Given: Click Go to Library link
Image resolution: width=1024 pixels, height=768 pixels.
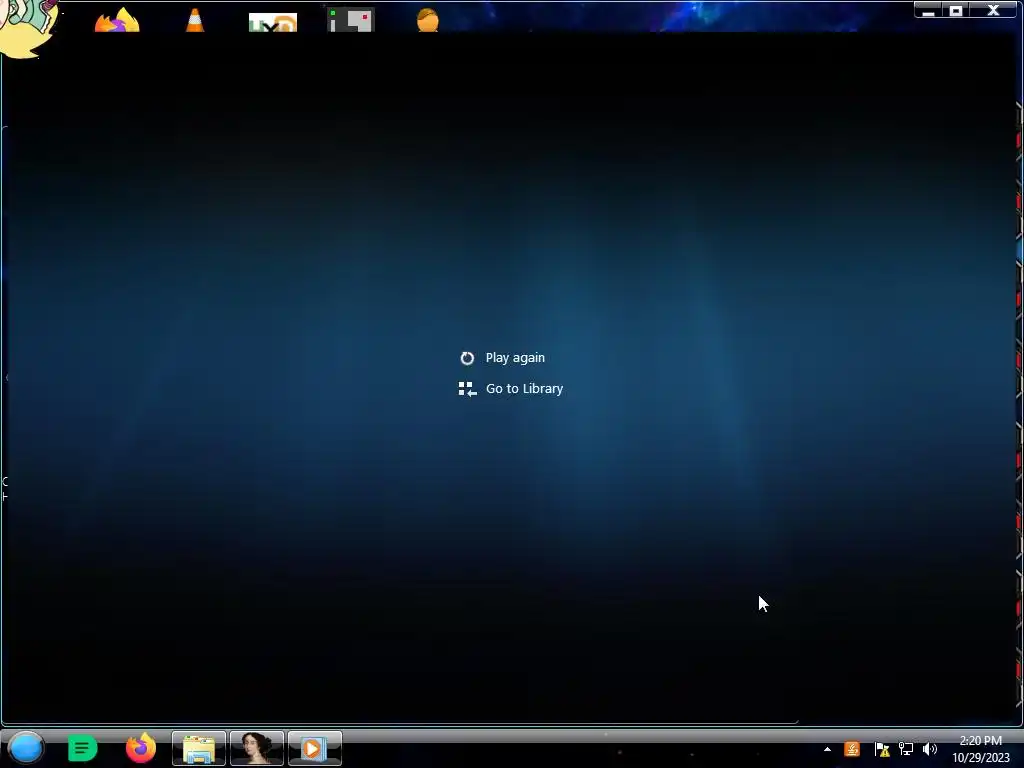Looking at the screenshot, I should tap(524, 389).
